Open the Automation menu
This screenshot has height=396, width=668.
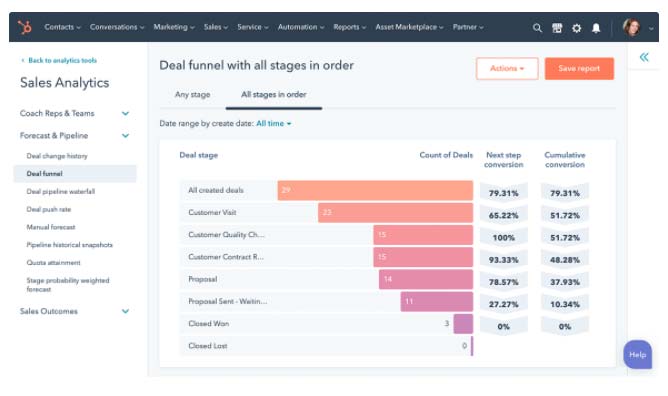click(301, 27)
